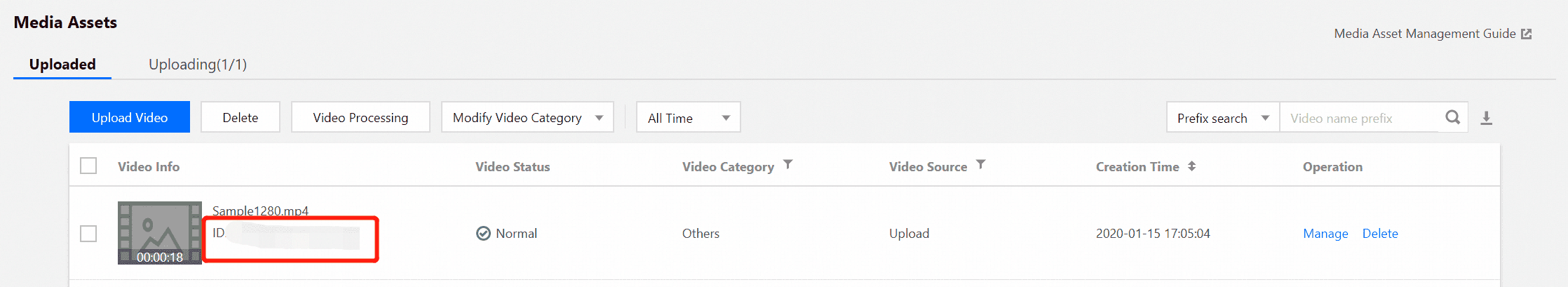This screenshot has height=287, width=1568.
Task: Click the Video Source filter icon
Action: pyautogui.click(x=981, y=164)
